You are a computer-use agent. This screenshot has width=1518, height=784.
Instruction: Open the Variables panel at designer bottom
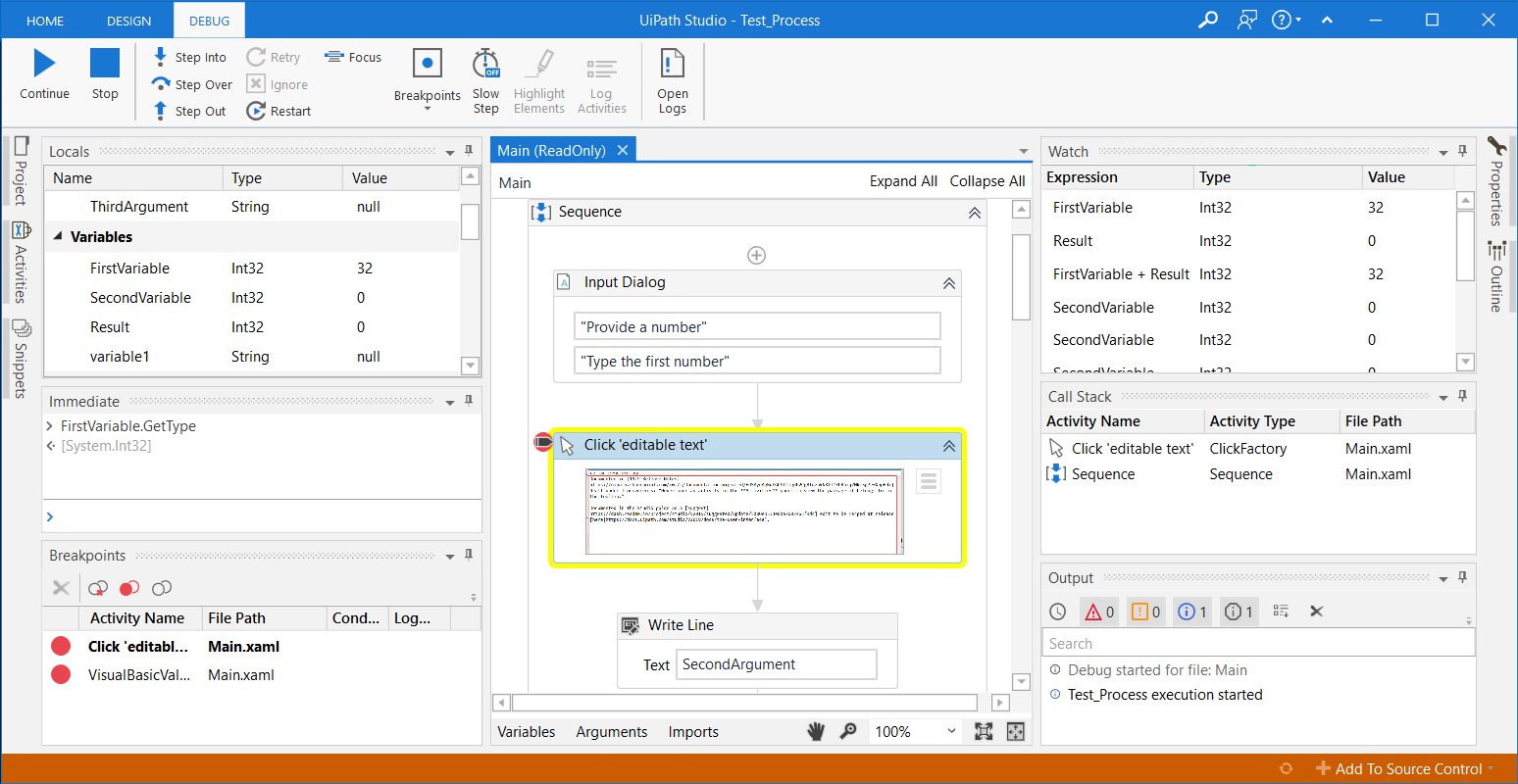click(x=527, y=732)
